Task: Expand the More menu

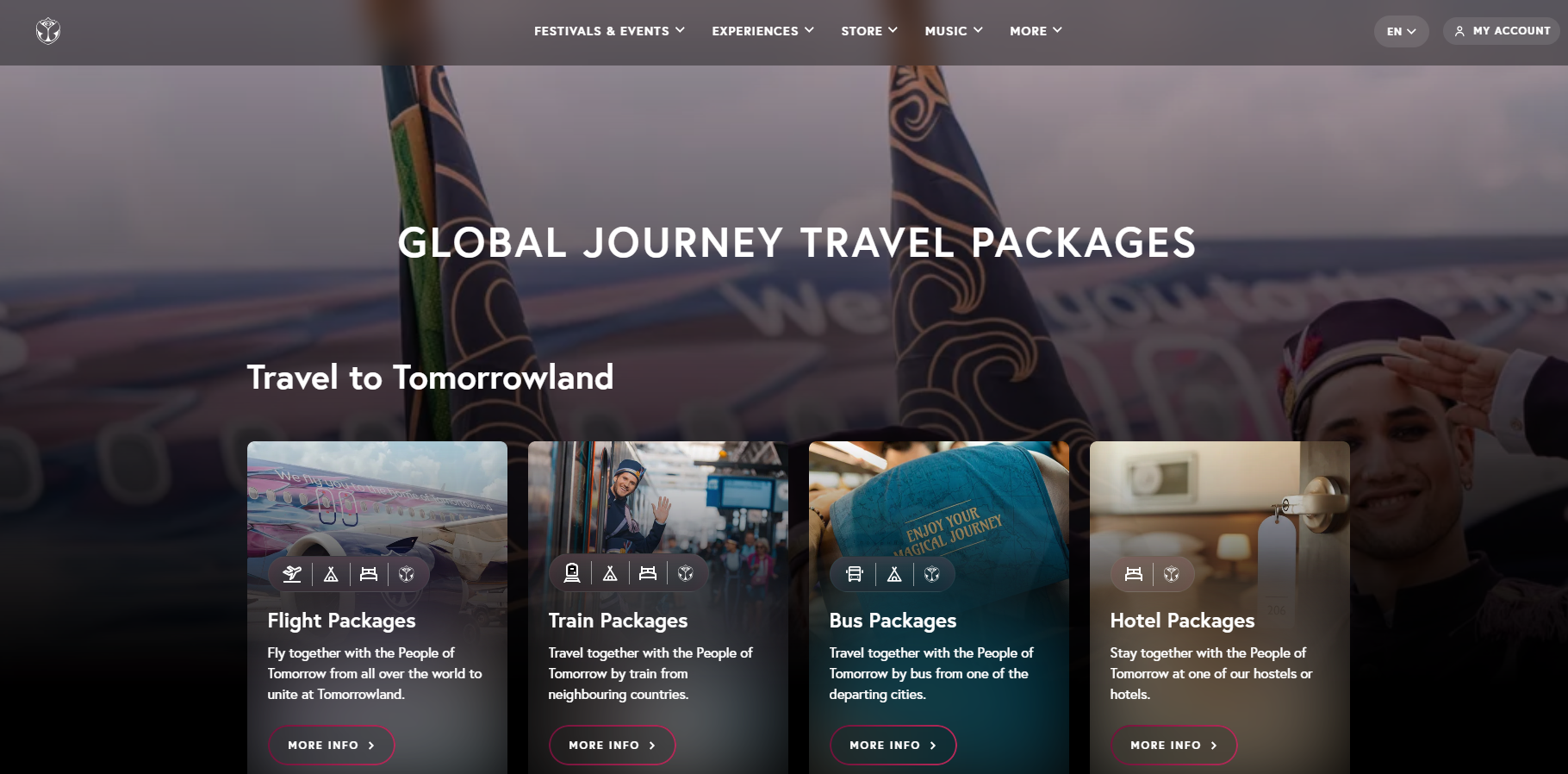Action: click(1036, 31)
